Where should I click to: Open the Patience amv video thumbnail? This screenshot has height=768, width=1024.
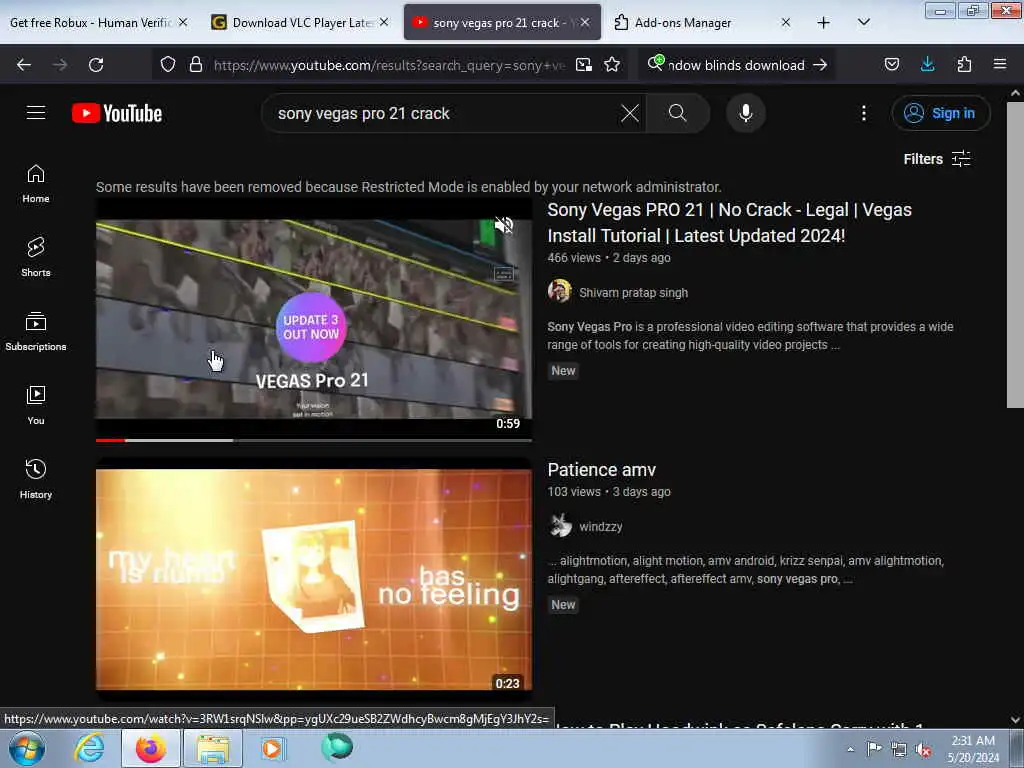coord(313,579)
